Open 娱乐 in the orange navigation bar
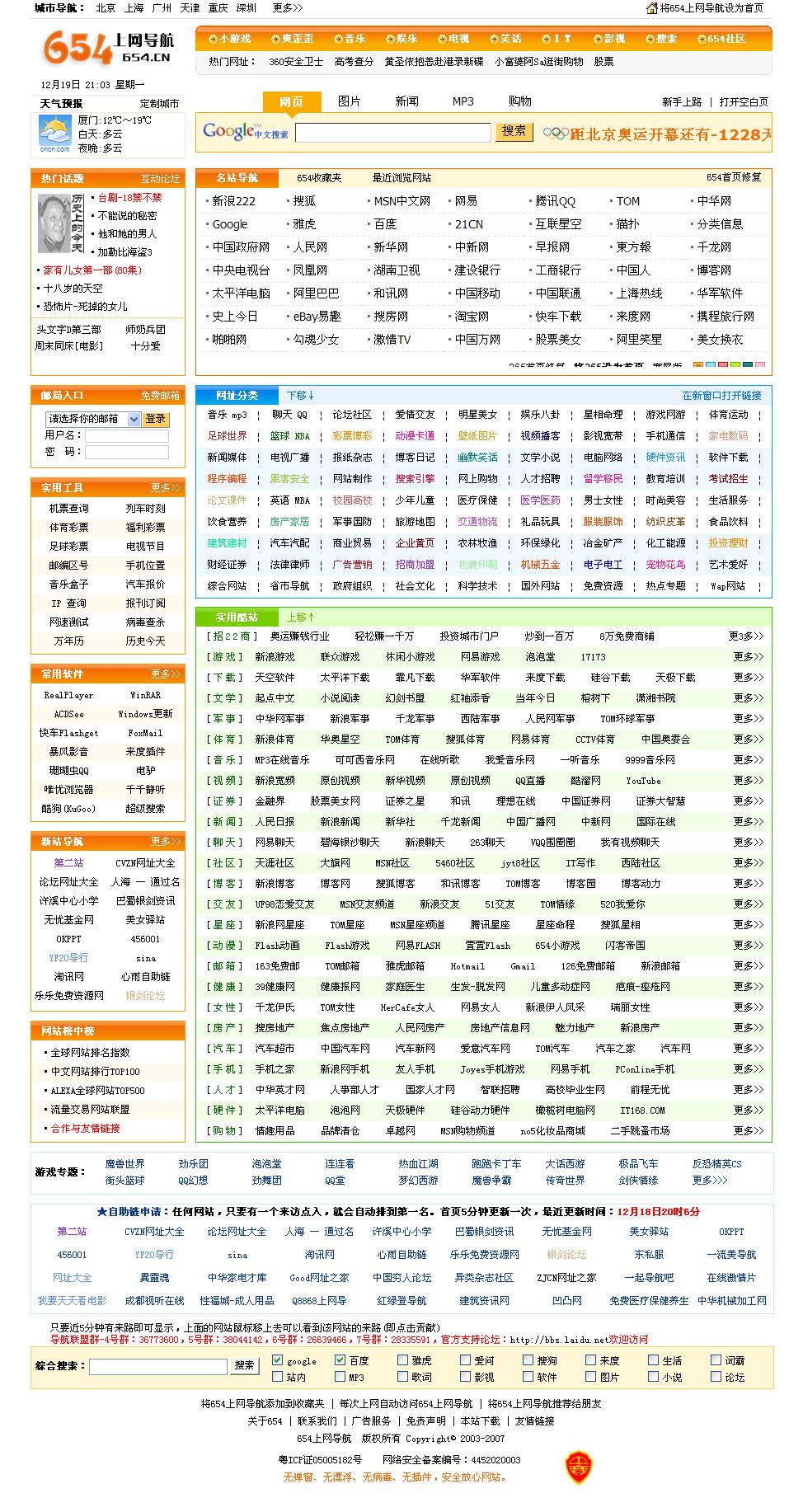 [x=401, y=39]
